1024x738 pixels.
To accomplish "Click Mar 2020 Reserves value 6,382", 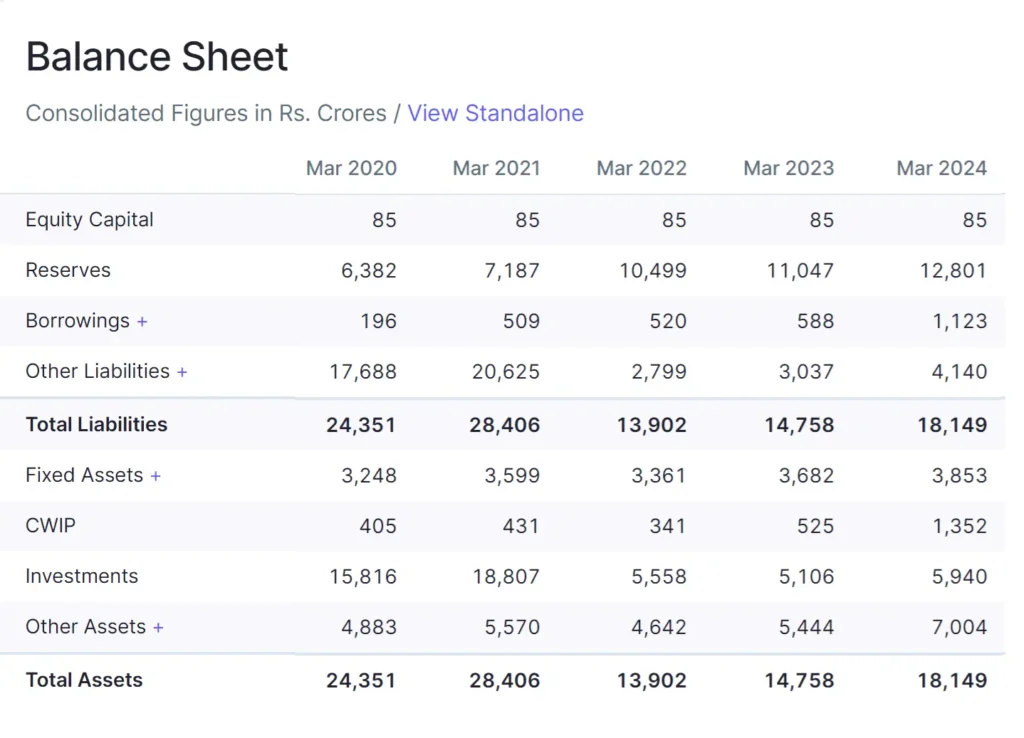I will [x=369, y=270].
